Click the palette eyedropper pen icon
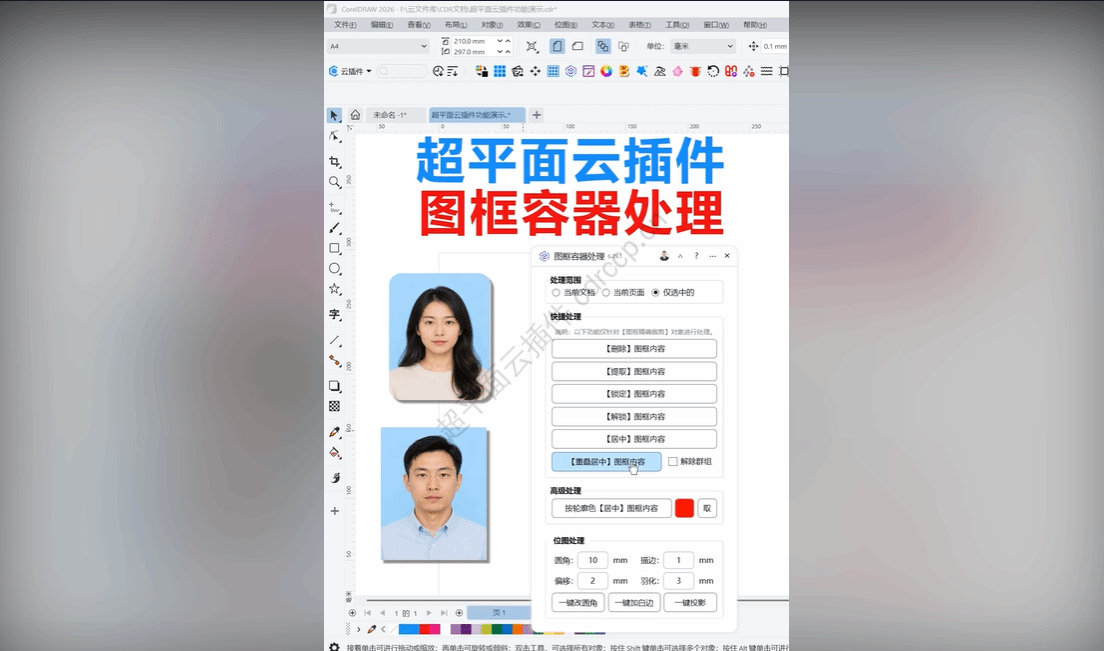 372,629
